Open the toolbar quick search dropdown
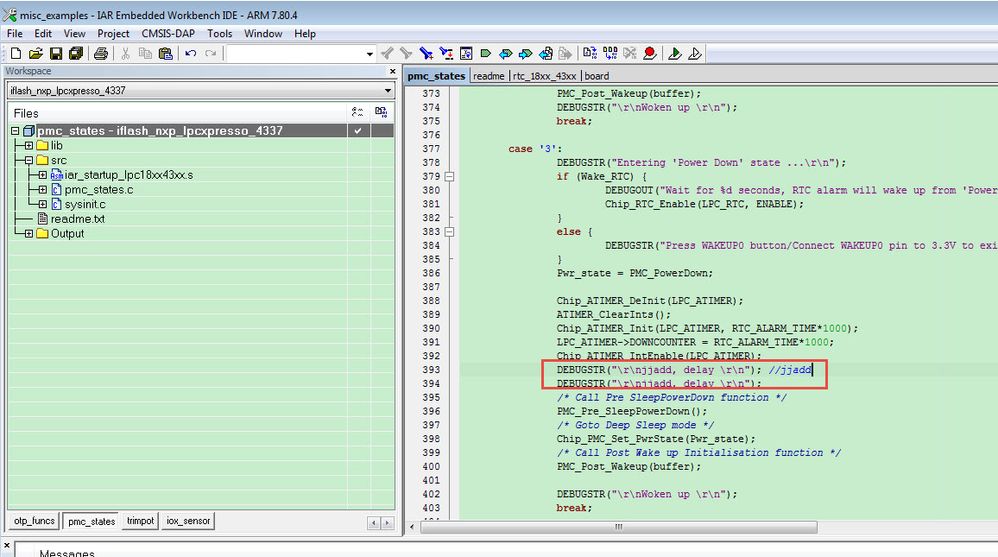This screenshot has width=998, height=557. point(370,54)
